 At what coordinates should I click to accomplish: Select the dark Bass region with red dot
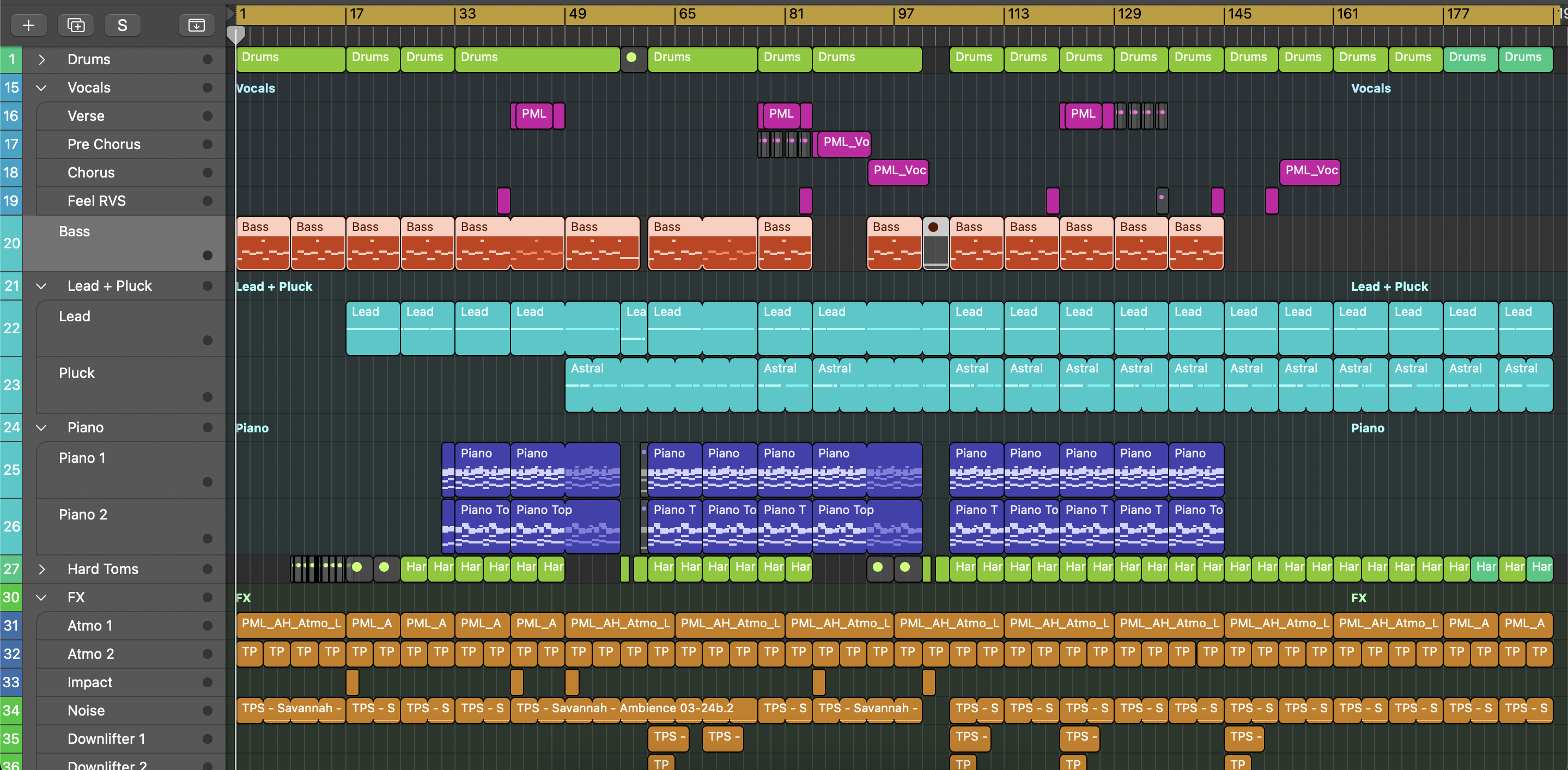[935, 243]
